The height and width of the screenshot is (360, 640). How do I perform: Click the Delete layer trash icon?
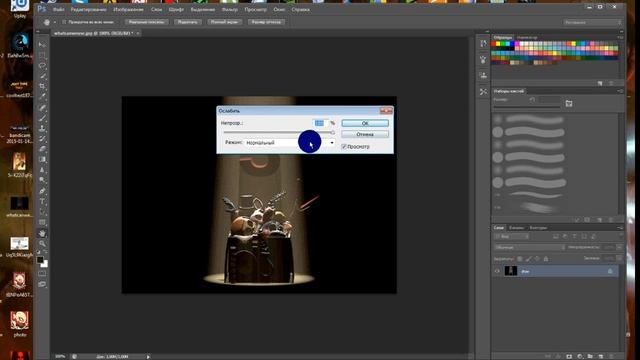(x=611, y=356)
